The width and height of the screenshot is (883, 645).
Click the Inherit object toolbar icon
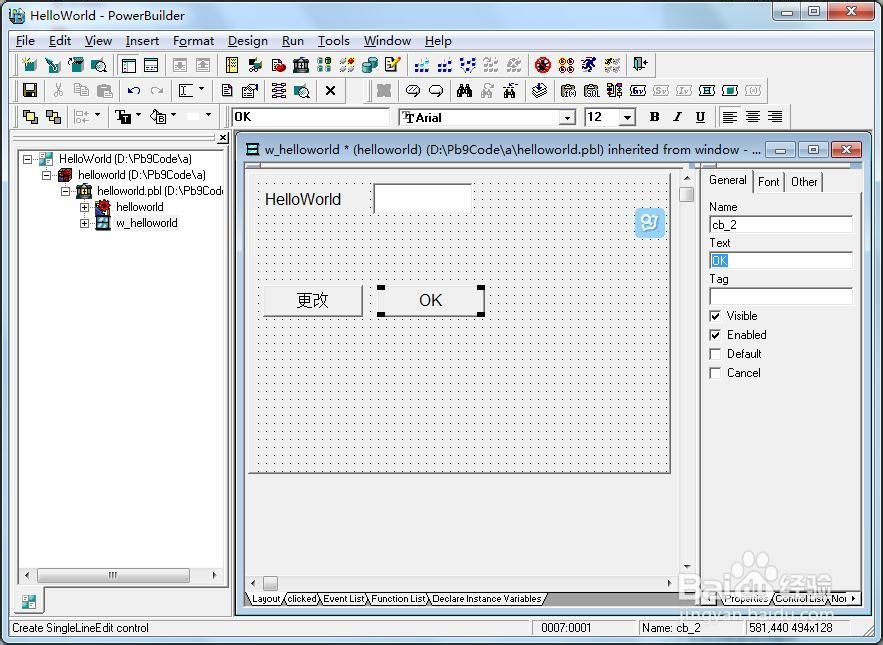coord(52,65)
